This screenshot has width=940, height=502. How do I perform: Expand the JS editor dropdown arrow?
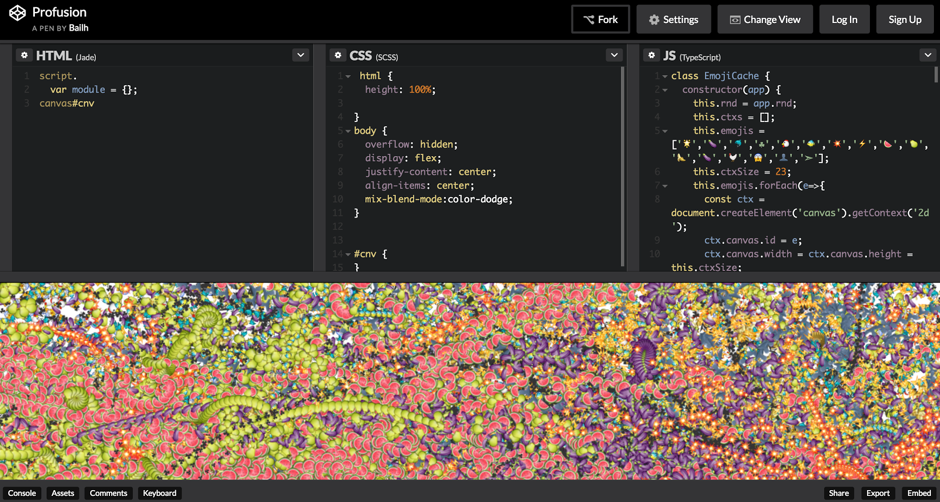pos(927,56)
